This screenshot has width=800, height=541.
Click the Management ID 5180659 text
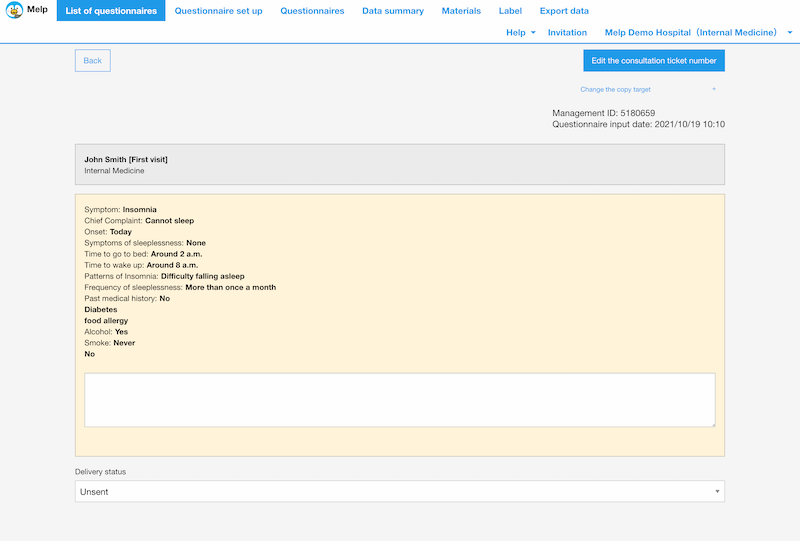click(x=604, y=113)
